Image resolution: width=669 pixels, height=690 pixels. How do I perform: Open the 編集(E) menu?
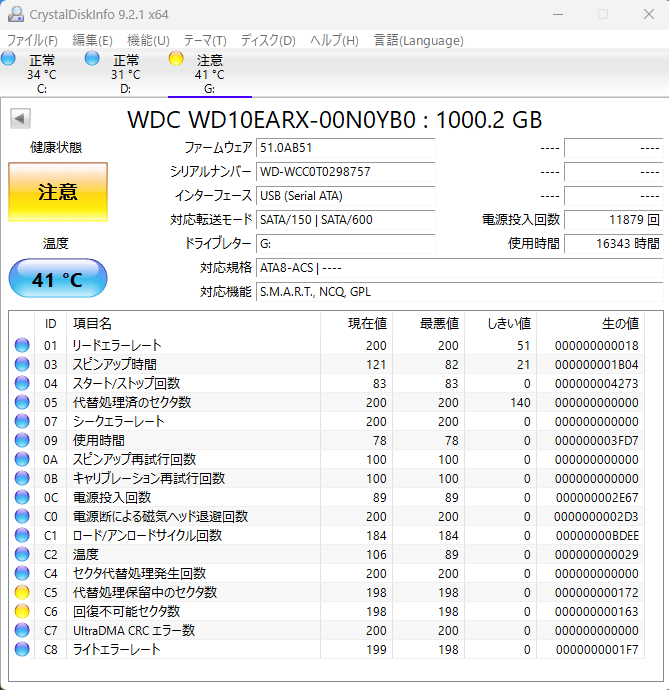92,40
